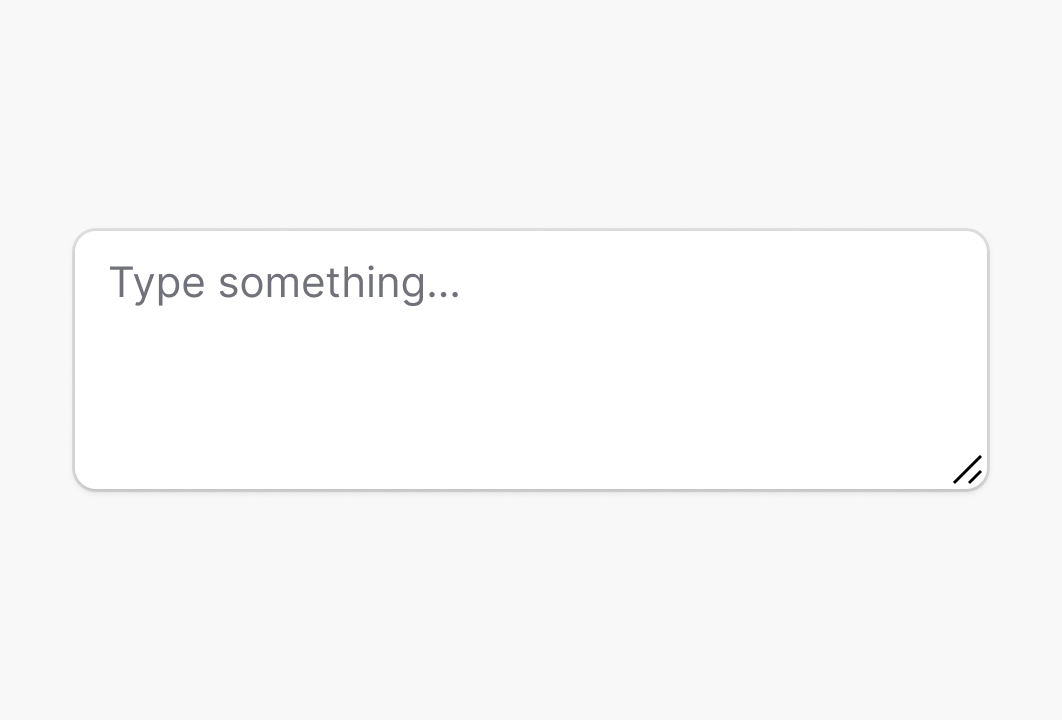Click the blank margin left of the text box
The image size is (1062, 720).
click(x=36, y=360)
